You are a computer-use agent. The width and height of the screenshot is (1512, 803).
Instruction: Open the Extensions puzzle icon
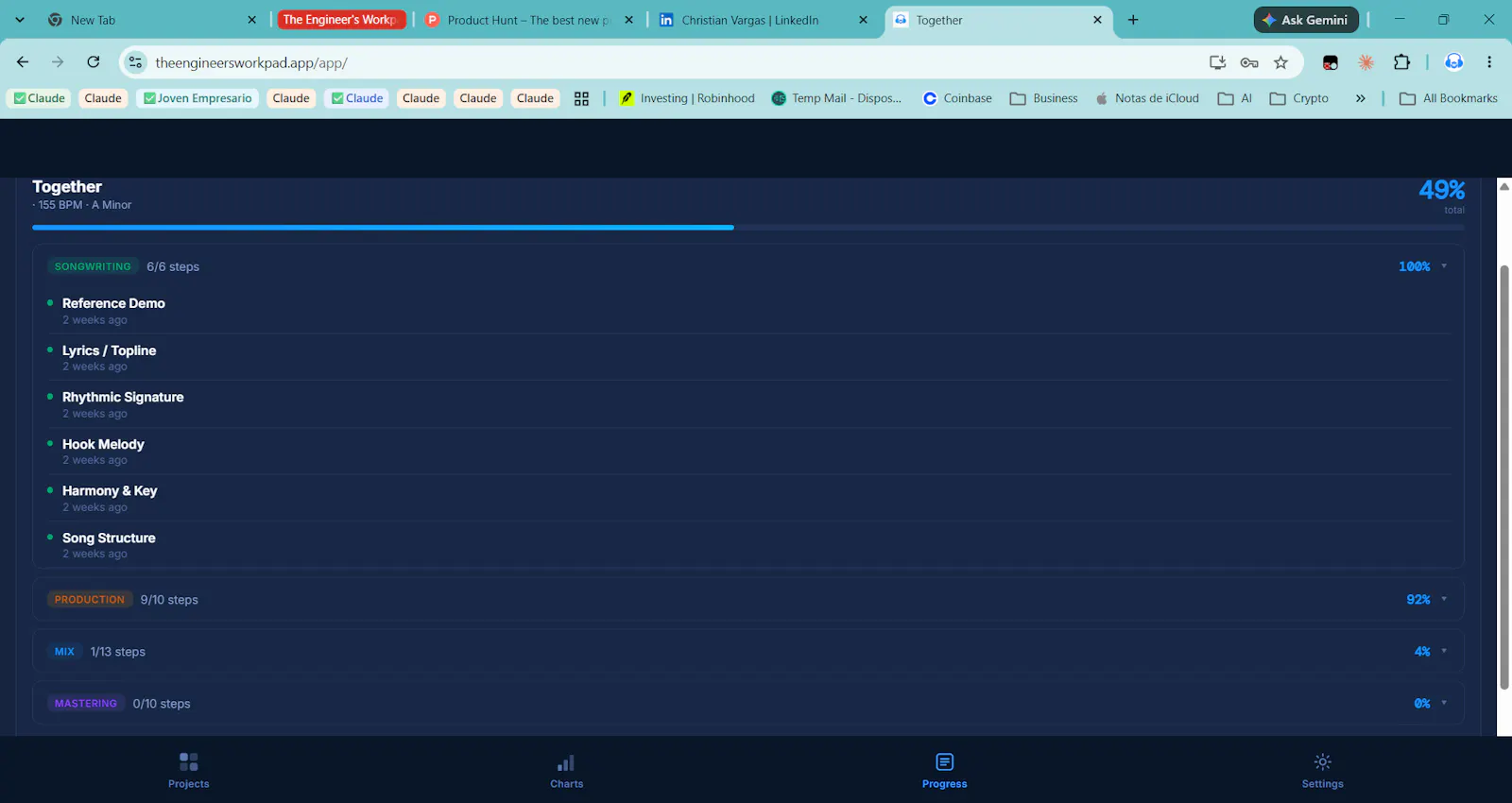tap(1401, 62)
